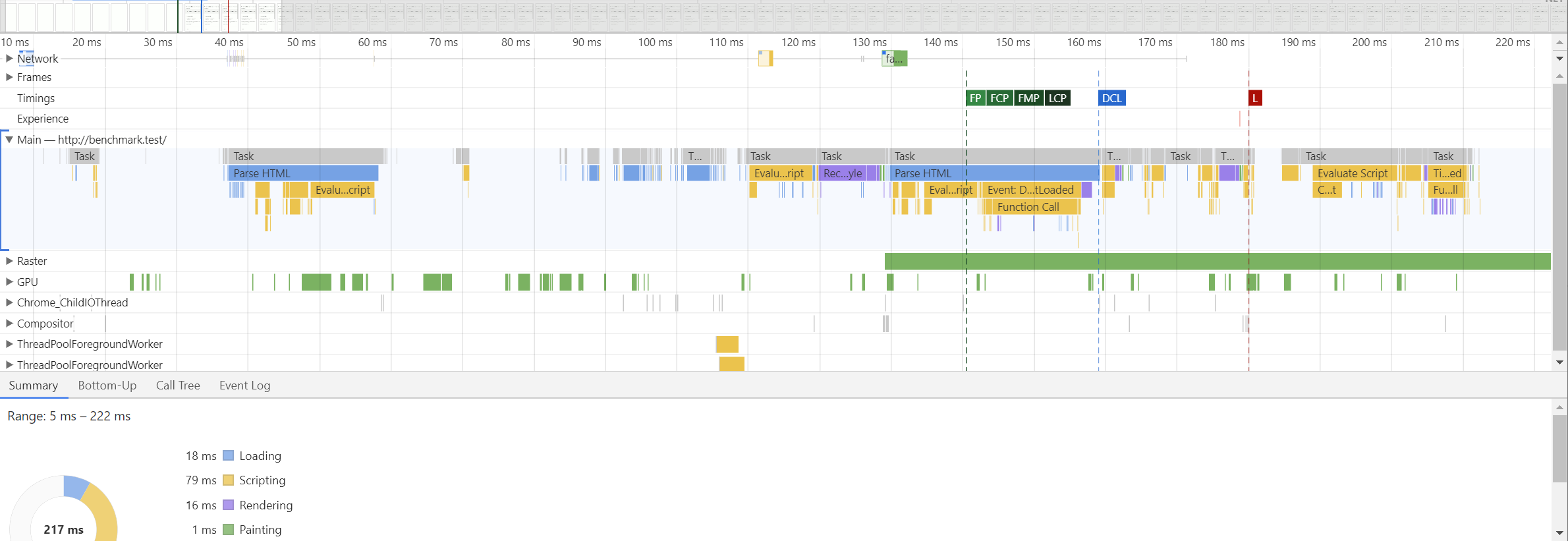
Task: Click the DCL event marker
Action: click(x=1111, y=98)
